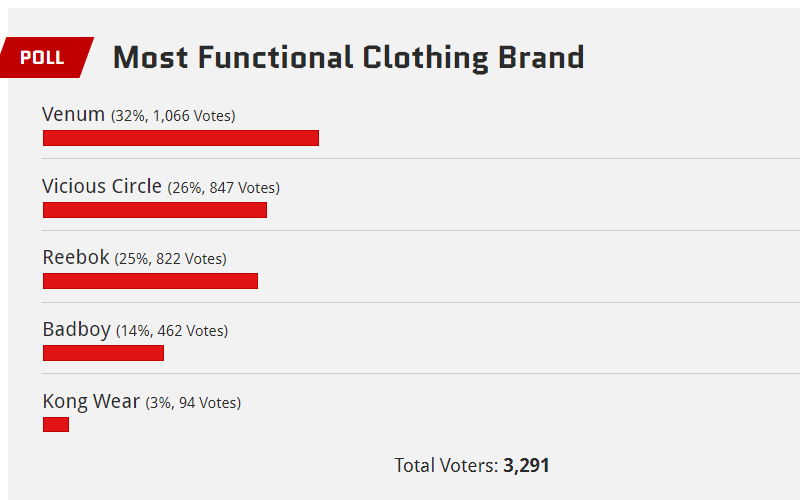Select the Badboy poll option label
The image size is (800, 500).
(77, 330)
